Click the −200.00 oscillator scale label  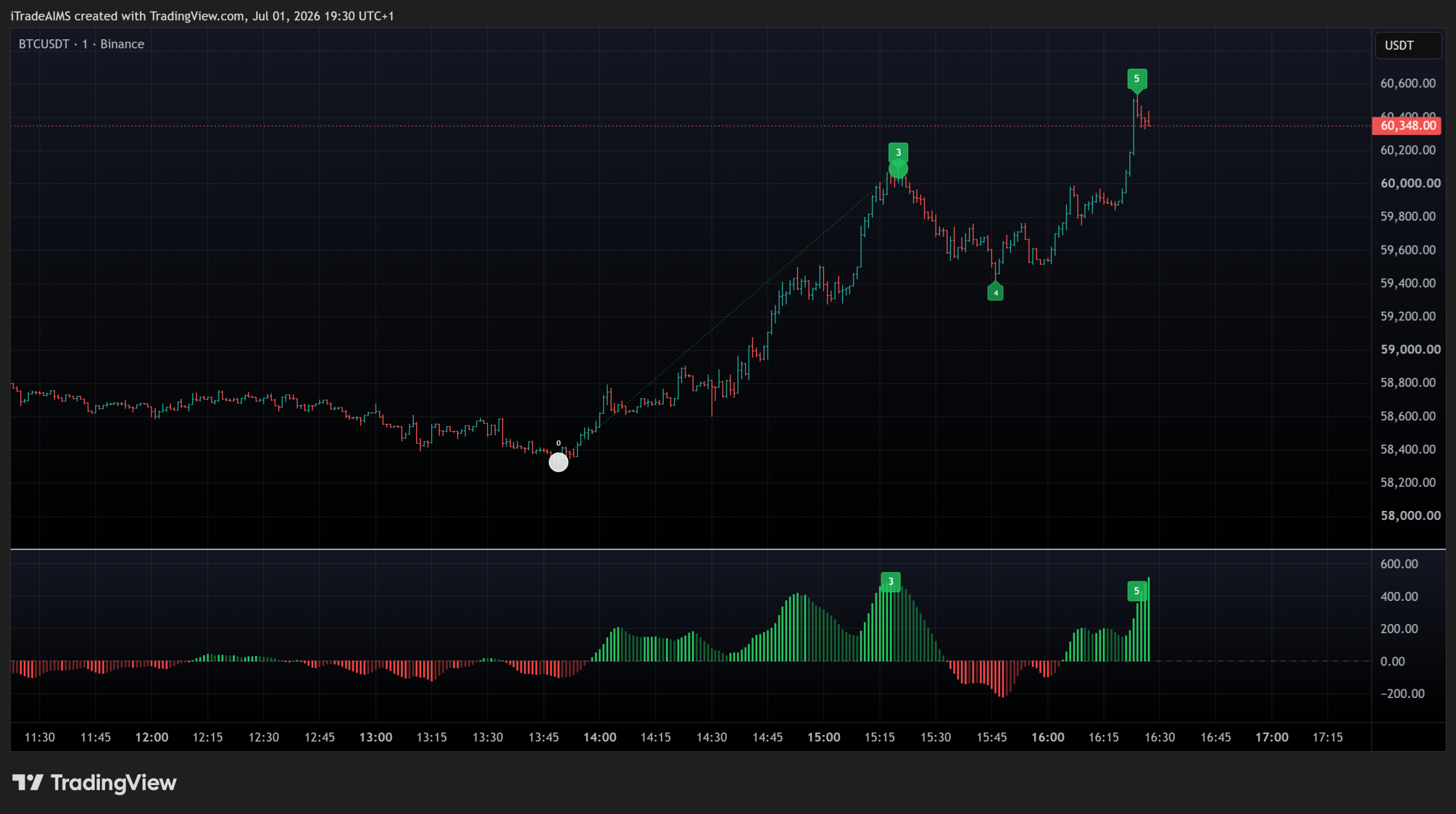pos(1402,694)
